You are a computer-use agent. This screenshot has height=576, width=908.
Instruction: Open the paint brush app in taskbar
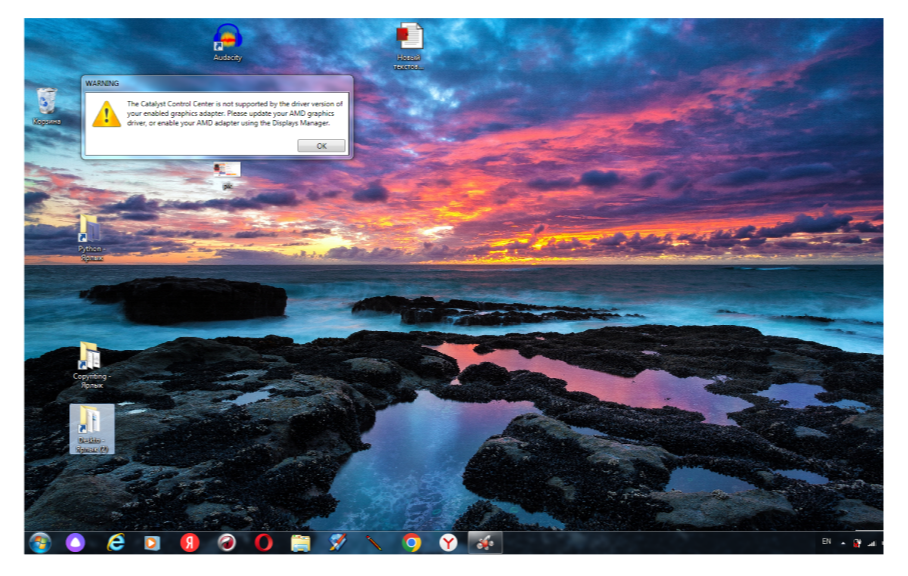coord(338,543)
